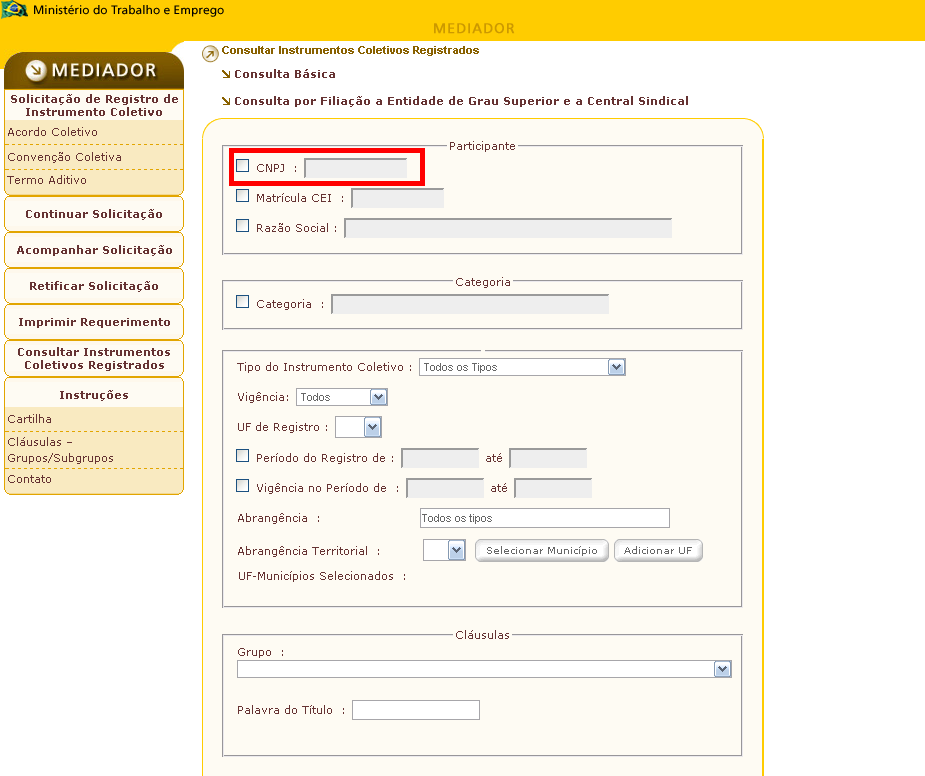The width and height of the screenshot is (925, 776).
Task: Click the Selecionar Município button
Action: (541, 551)
